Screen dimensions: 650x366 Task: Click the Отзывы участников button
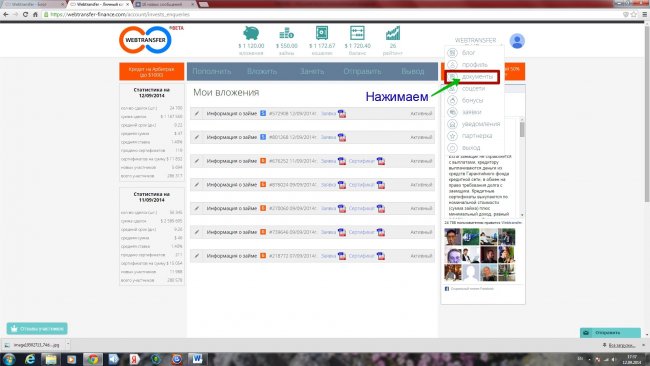click(37, 329)
